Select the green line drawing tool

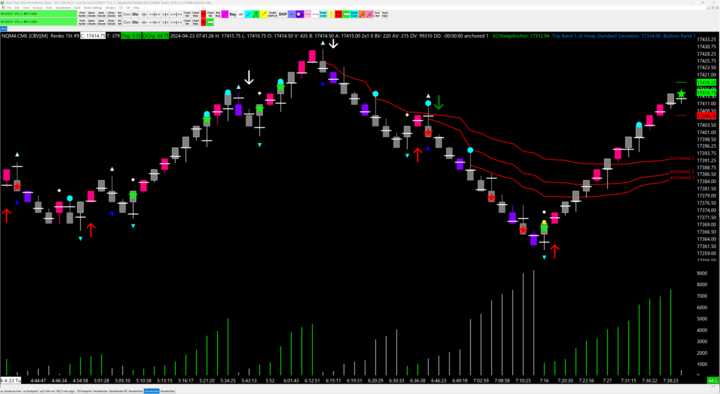[x=256, y=14]
